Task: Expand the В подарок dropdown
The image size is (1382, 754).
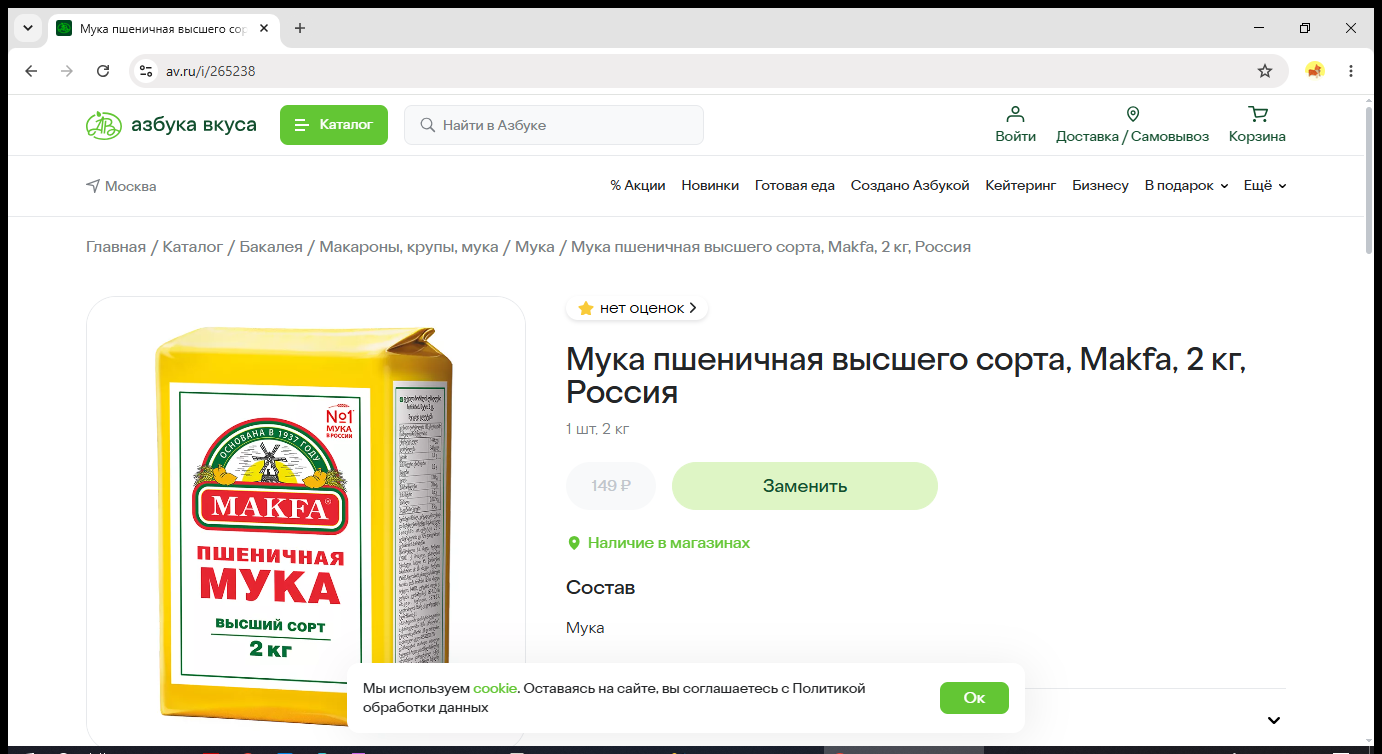Action: tap(1186, 186)
